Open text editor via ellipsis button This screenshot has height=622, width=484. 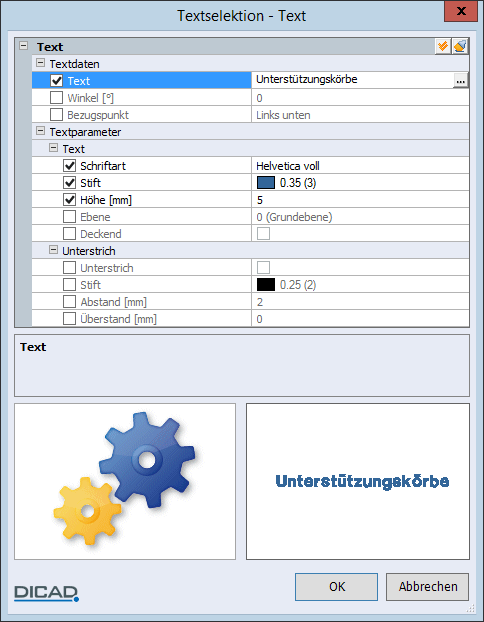pyautogui.click(x=461, y=81)
